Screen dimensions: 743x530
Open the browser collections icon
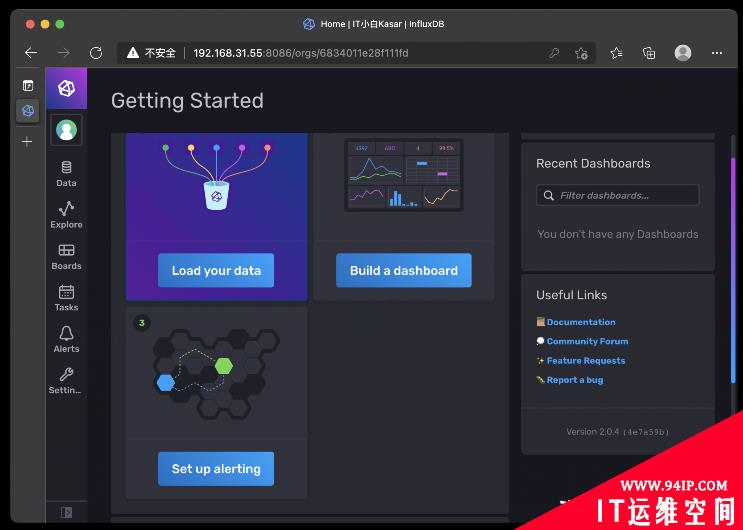pyautogui.click(x=649, y=53)
